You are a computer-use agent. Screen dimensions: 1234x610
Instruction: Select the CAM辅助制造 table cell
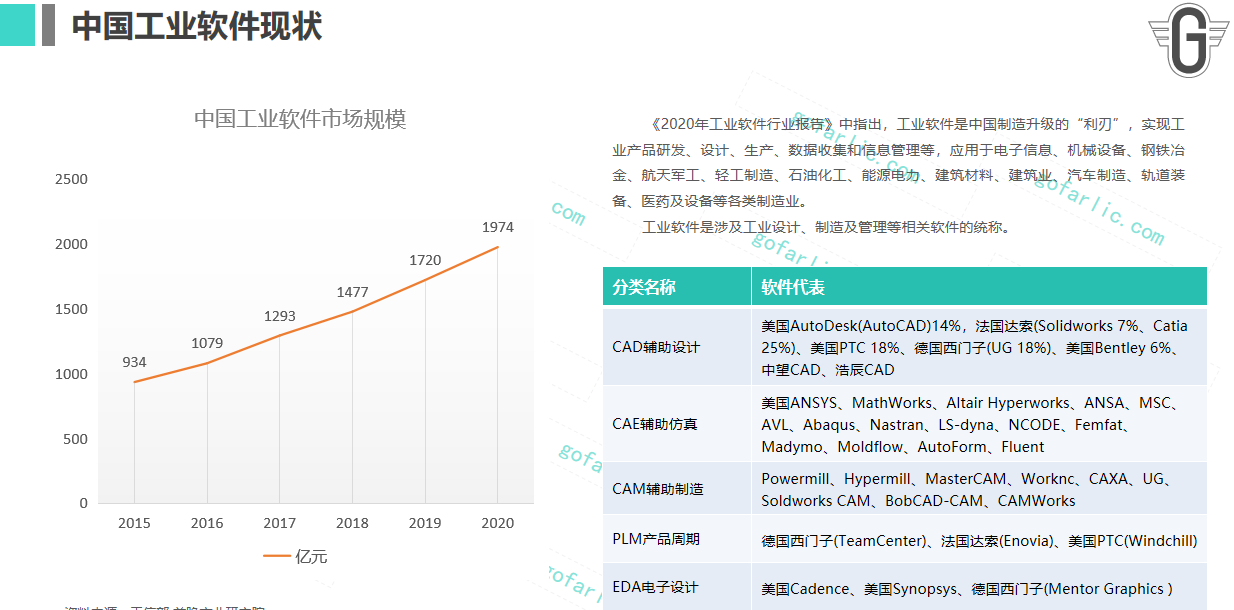677,489
